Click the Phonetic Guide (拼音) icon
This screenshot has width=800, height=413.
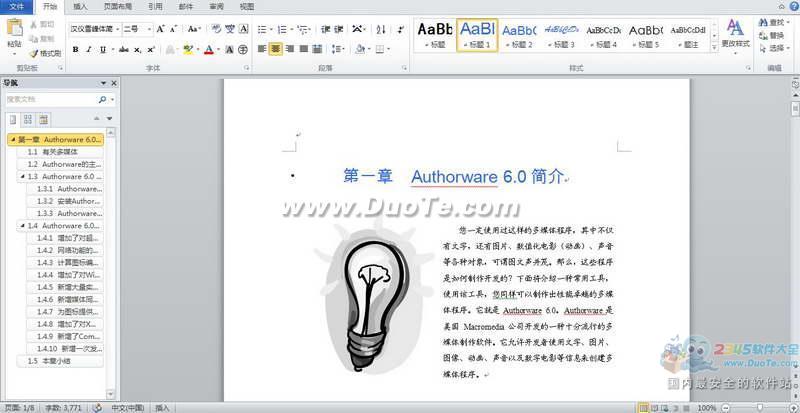tap(230, 29)
